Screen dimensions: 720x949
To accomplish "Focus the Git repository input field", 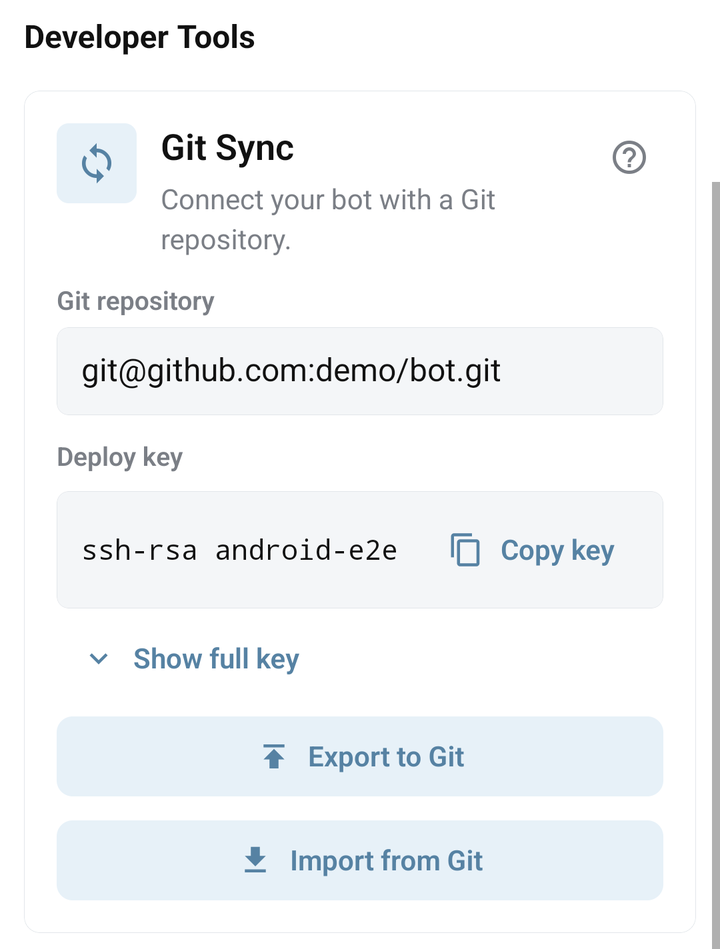I will (x=360, y=371).
